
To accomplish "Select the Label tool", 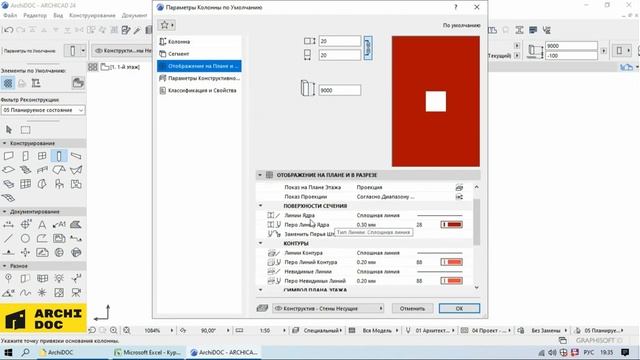I will click(59, 224).
